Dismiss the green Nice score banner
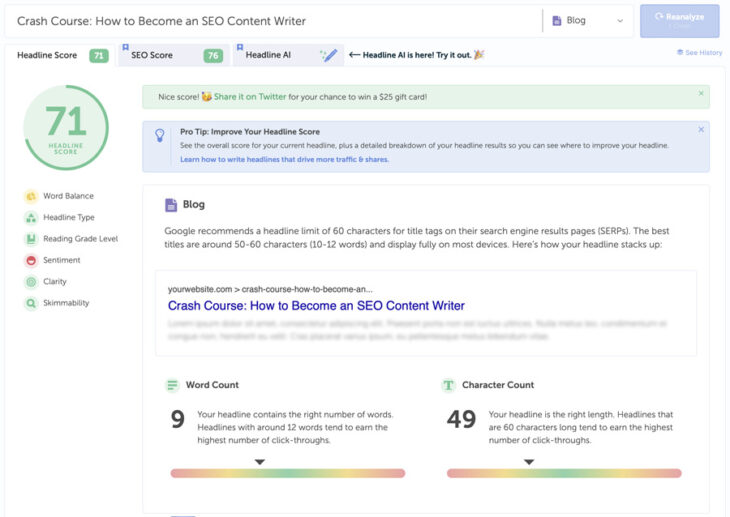The width and height of the screenshot is (730, 517). pyautogui.click(x=701, y=93)
